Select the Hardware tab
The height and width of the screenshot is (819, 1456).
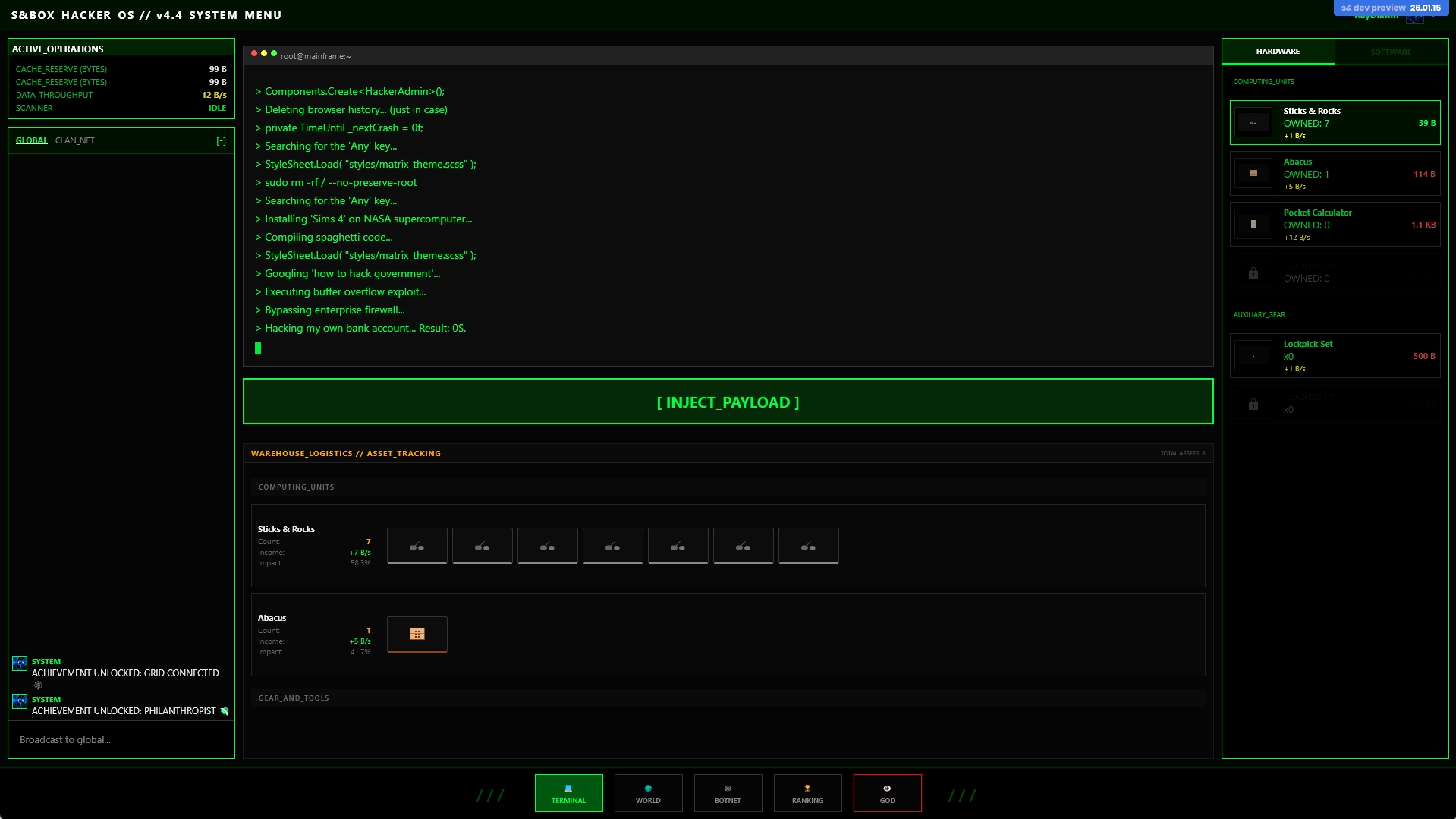1278,52
